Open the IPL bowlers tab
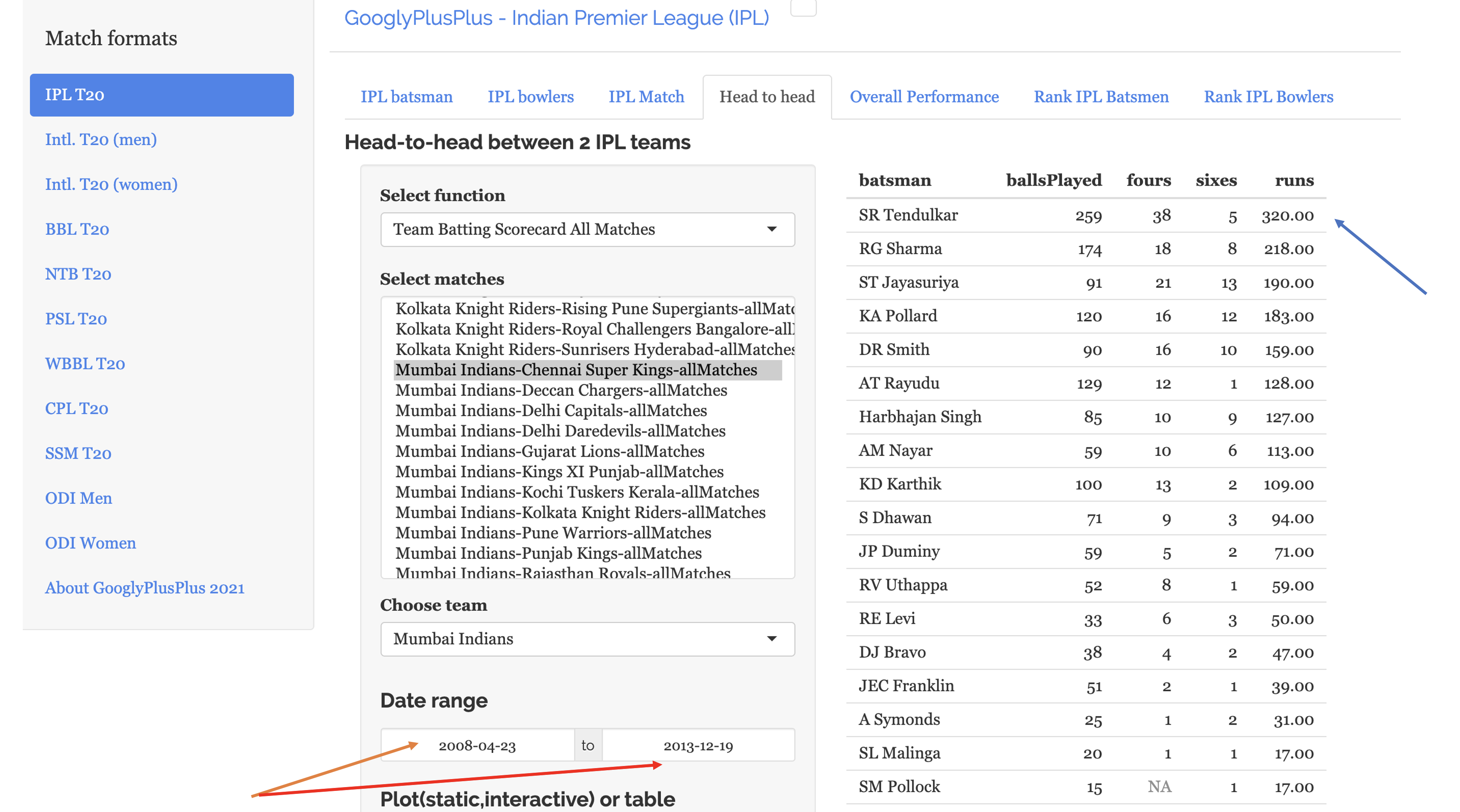This screenshot has width=1460, height=812. click(x=530, y=97)
